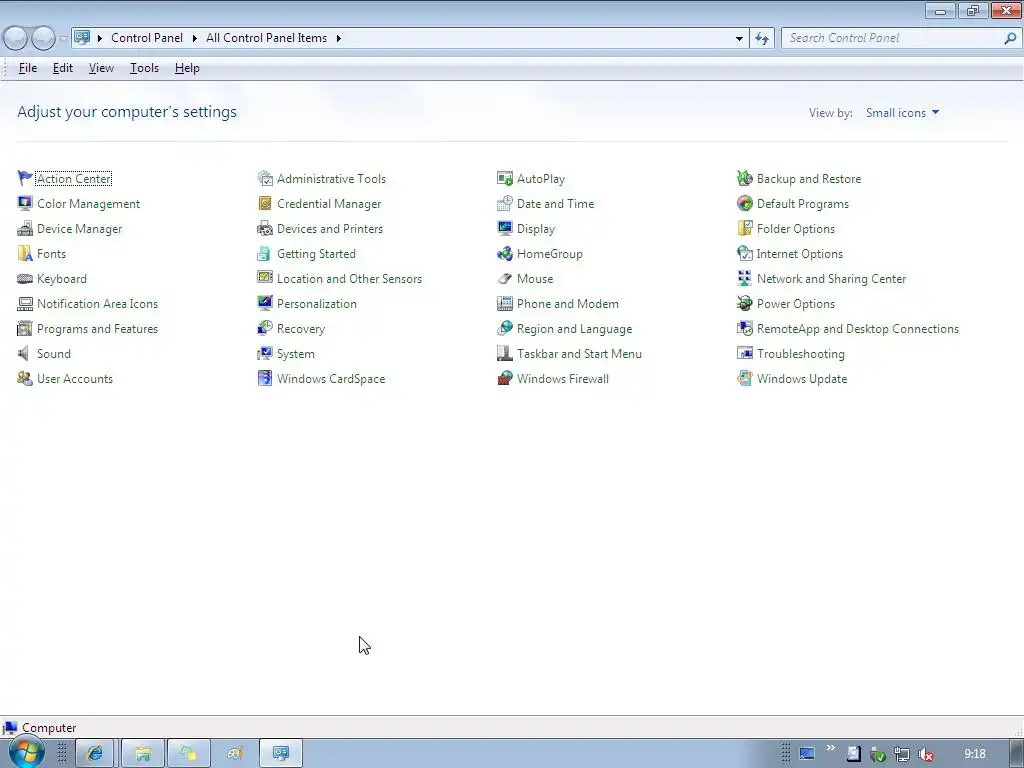
Task: Open the AutoPlay icon
Action: pyautogui.click(x=505, y=178)
